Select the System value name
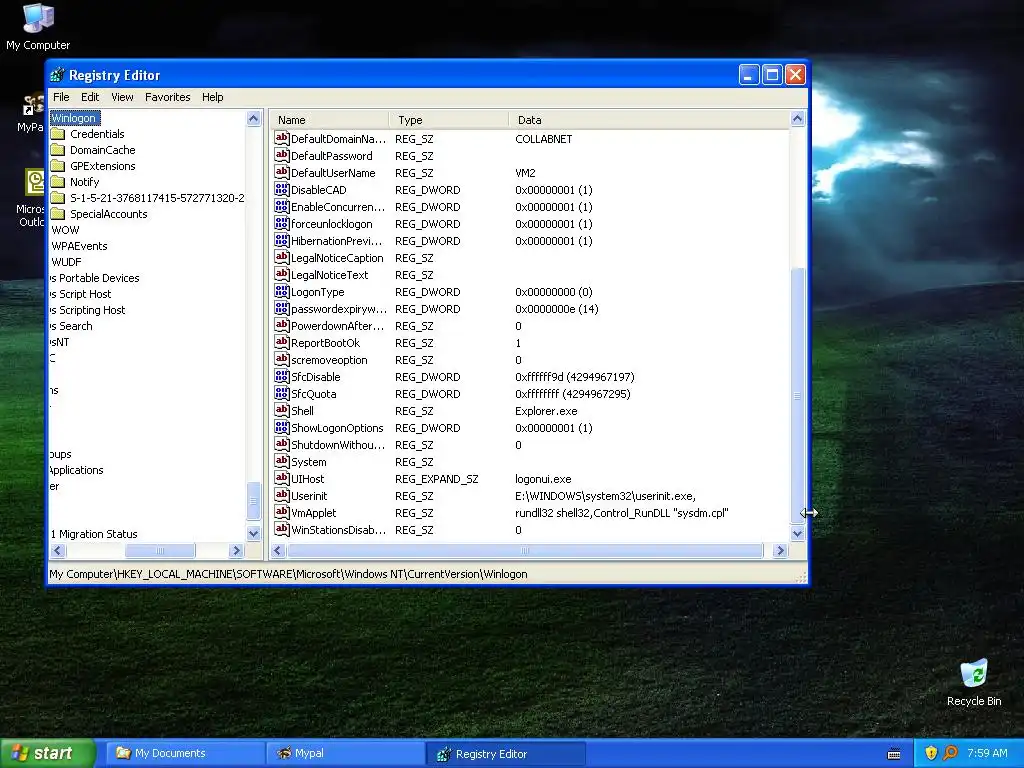This screenshot has height=768, width=1024. (x=308, y=462)
